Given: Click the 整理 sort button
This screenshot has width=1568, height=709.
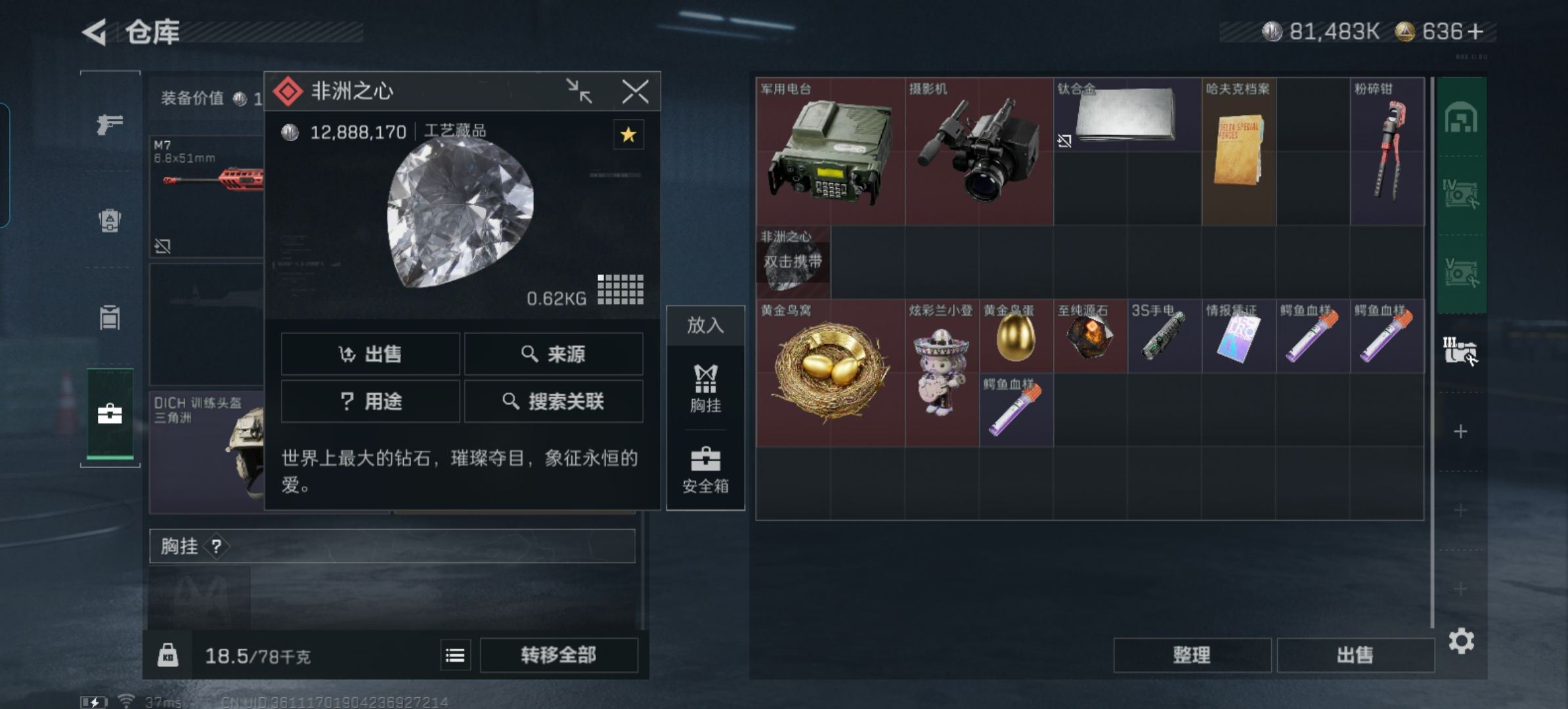Looking at the screenshot, I should click(1192, 655).
